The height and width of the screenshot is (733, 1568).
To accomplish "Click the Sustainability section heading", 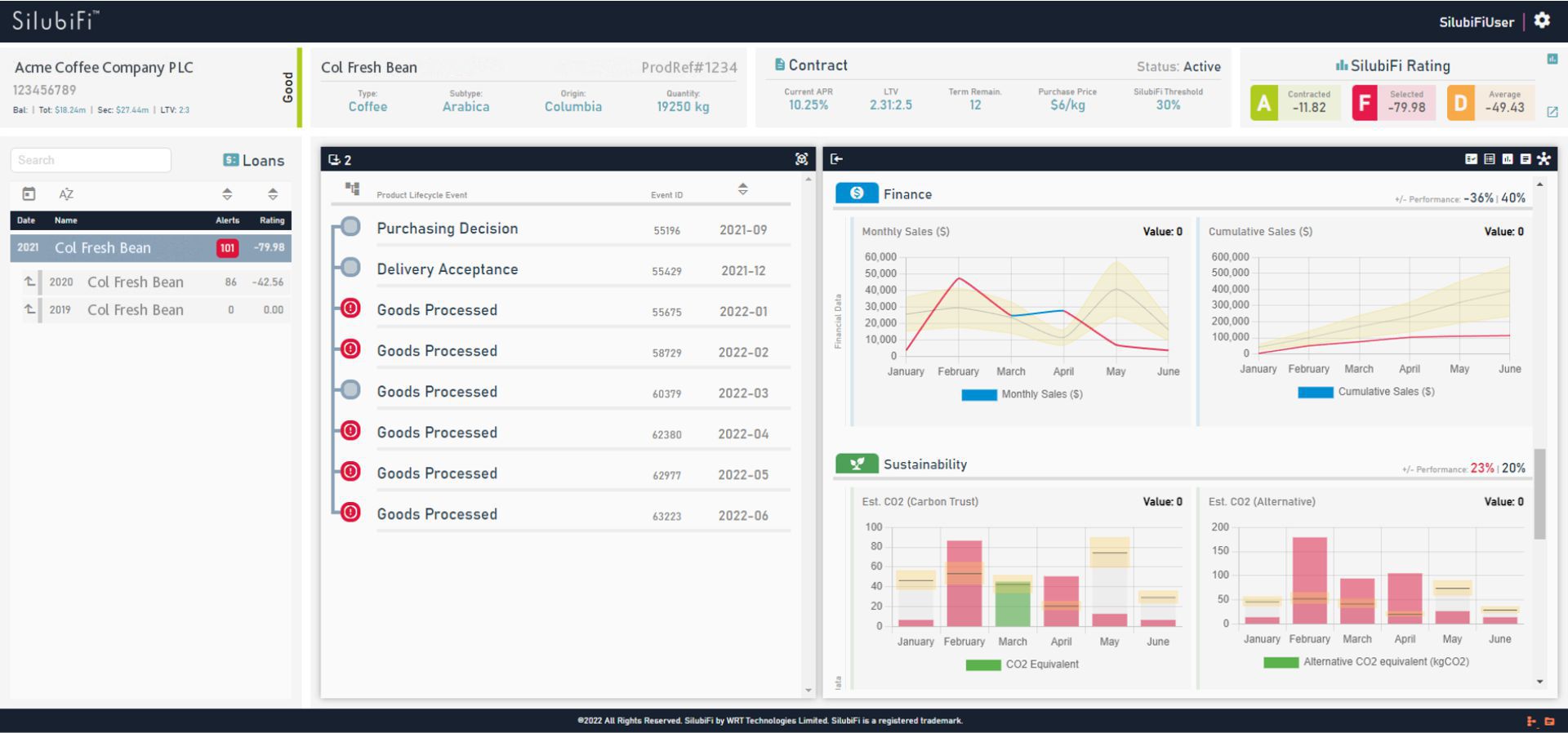I will pyautogui.click(x=924, y=464).
